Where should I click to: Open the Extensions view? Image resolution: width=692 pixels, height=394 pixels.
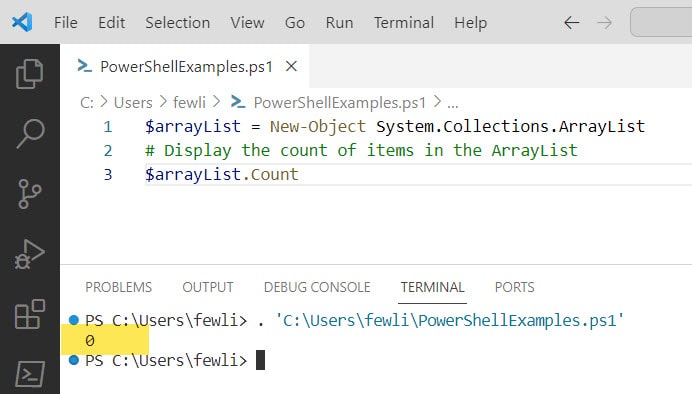[x=30, y=314]
